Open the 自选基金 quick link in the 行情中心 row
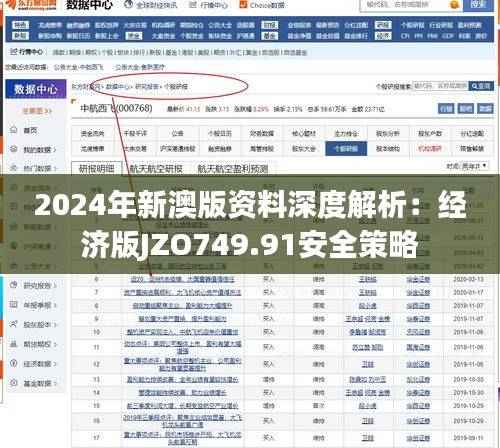 tap(295, 52)
